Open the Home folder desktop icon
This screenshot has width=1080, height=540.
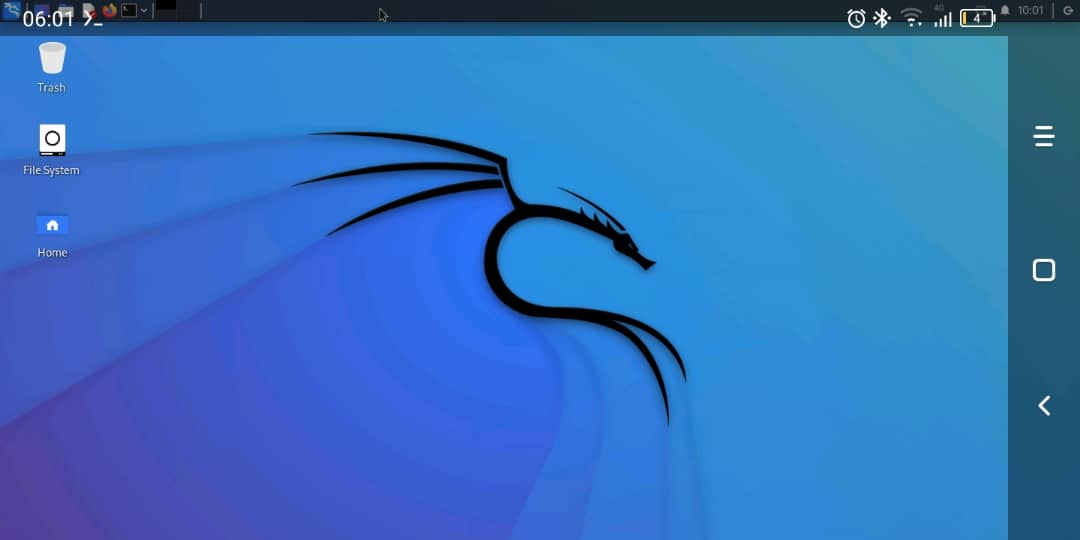click(x=52, y=235)
